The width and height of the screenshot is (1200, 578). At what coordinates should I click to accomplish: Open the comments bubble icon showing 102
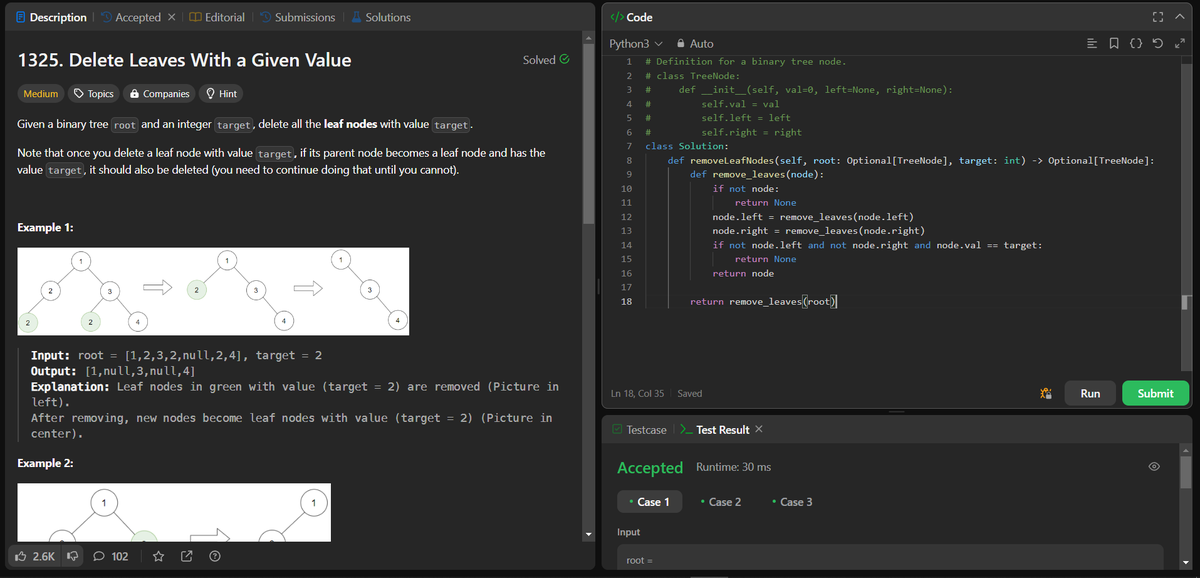point(100,556)
